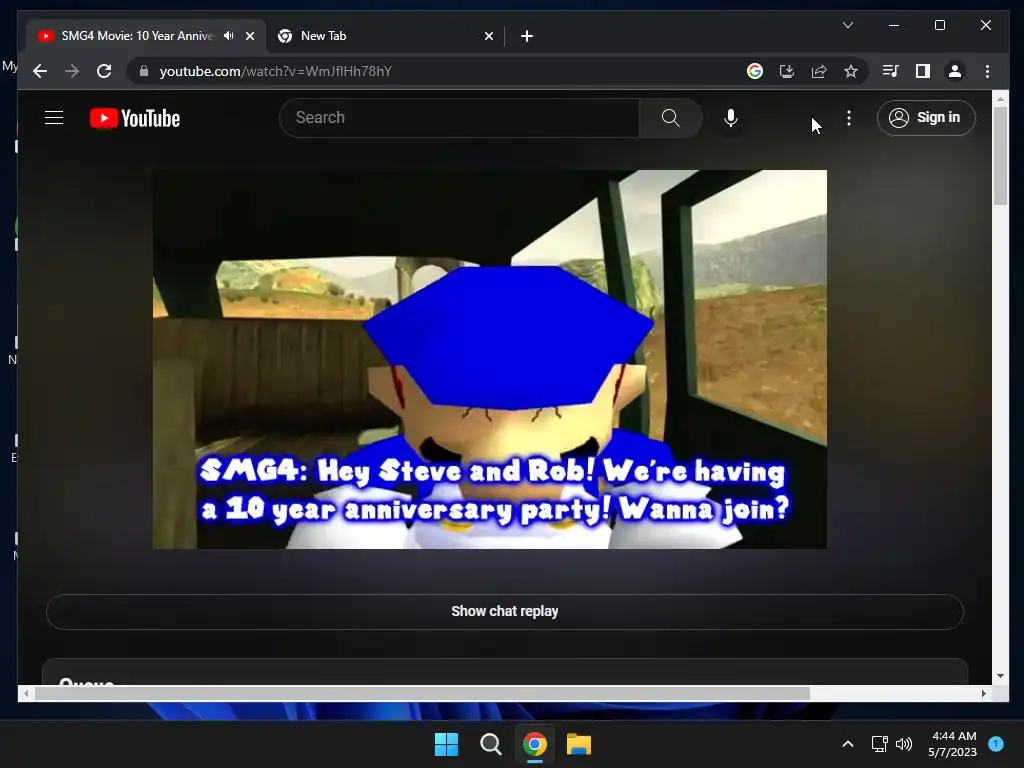Select the youtube.com address bar URL

tap(276, 71)
